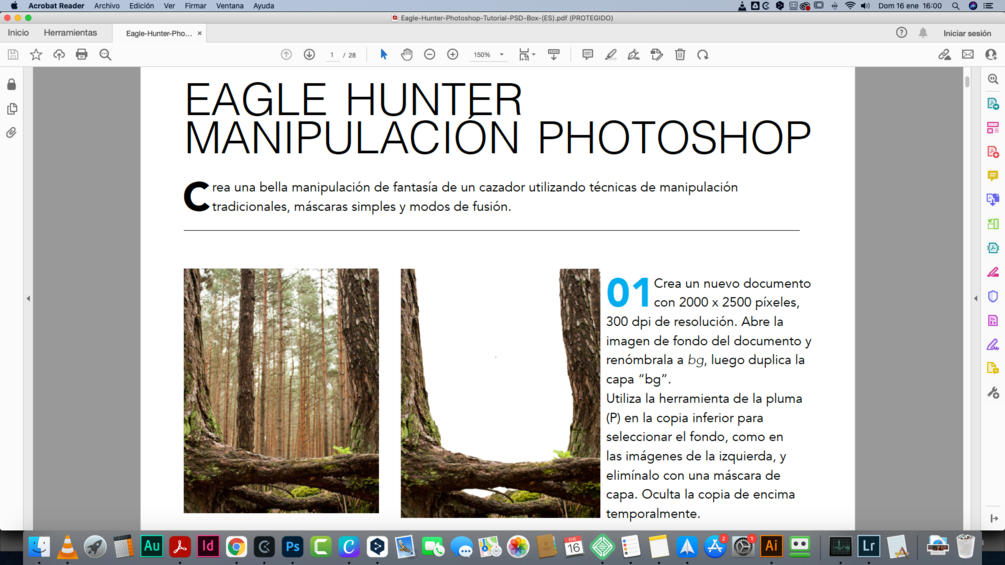Image resolution: width=1005 pixels, height=565 pixels.
Task: Click the page number input field
Action: click(331, 55)
